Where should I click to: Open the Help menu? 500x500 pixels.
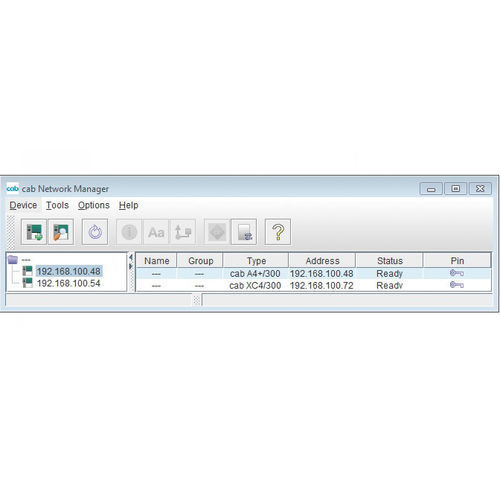[x=128, y=205]
